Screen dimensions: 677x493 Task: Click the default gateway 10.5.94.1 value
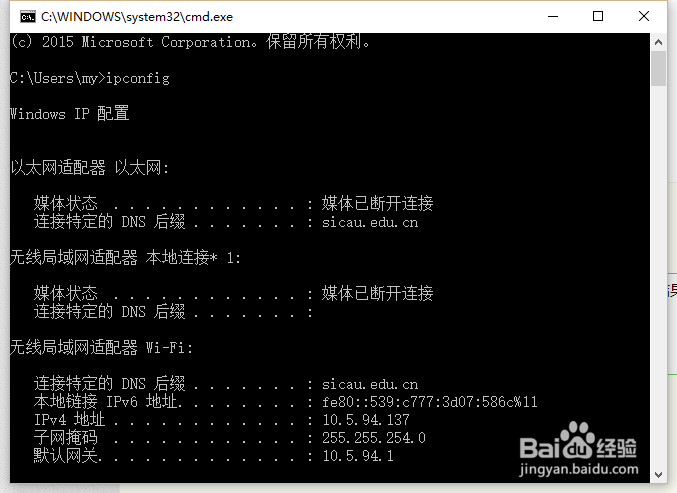358,456
